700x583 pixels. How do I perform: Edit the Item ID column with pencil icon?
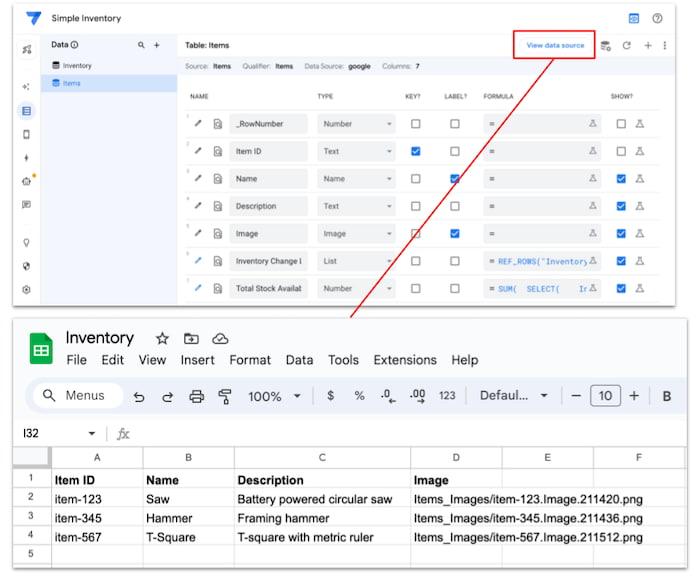click(198, 151)
